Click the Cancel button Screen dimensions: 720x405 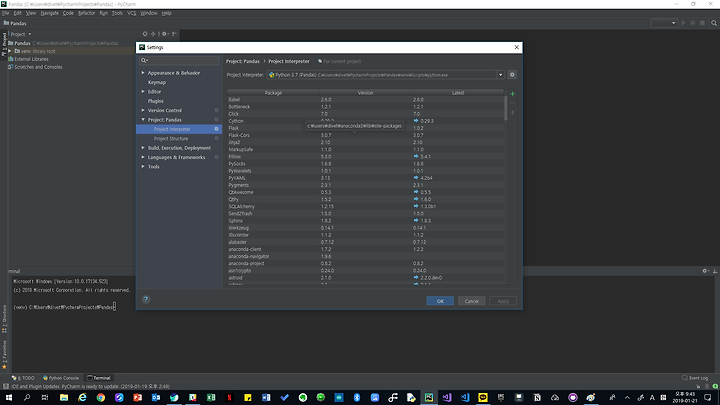click(x=471, y=301)
